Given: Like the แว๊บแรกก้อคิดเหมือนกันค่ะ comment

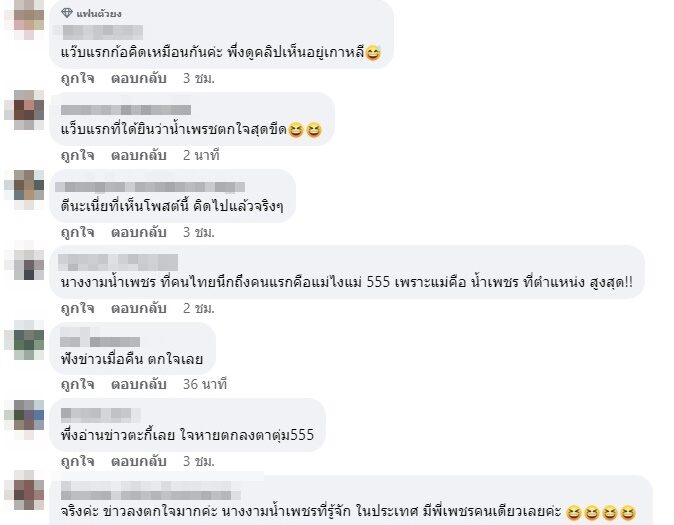Looking at the screenshot, I should tap(77, 79).
